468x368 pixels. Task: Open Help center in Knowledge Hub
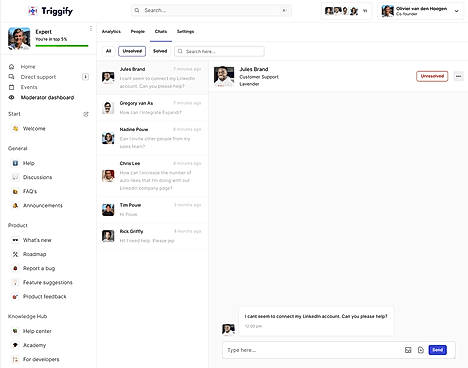pos(37,331)
